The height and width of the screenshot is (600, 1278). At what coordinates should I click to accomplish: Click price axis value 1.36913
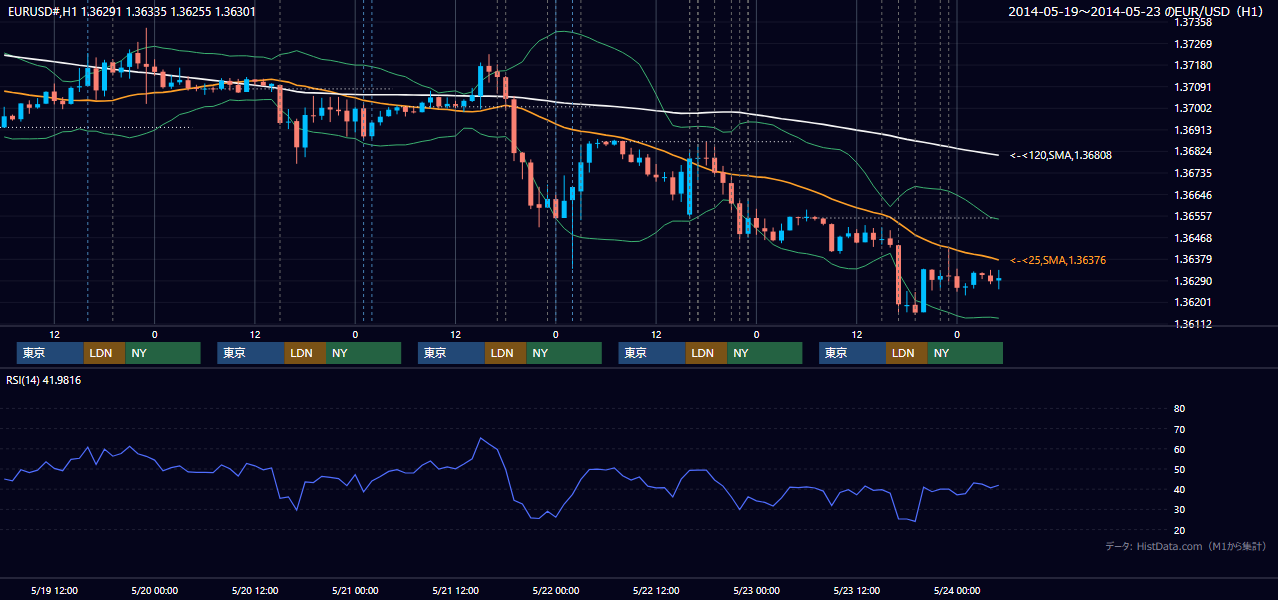(x=1193, y=130)
